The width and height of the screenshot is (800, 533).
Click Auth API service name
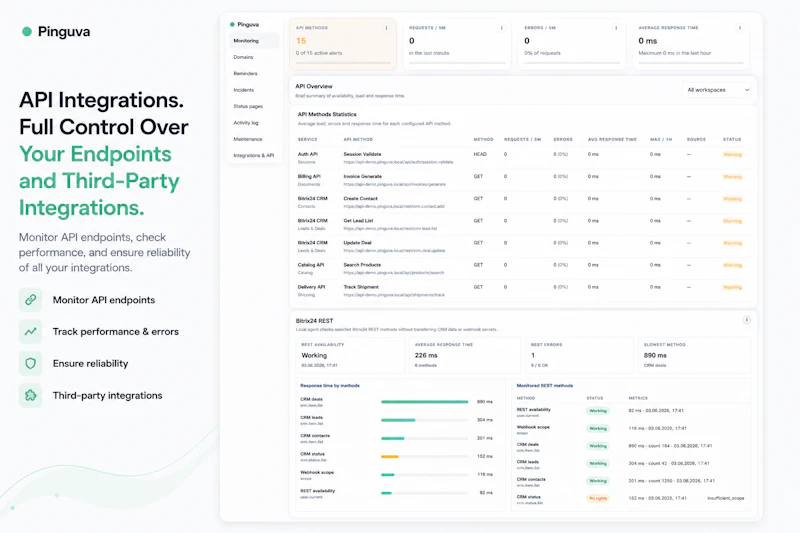[308, 154]
